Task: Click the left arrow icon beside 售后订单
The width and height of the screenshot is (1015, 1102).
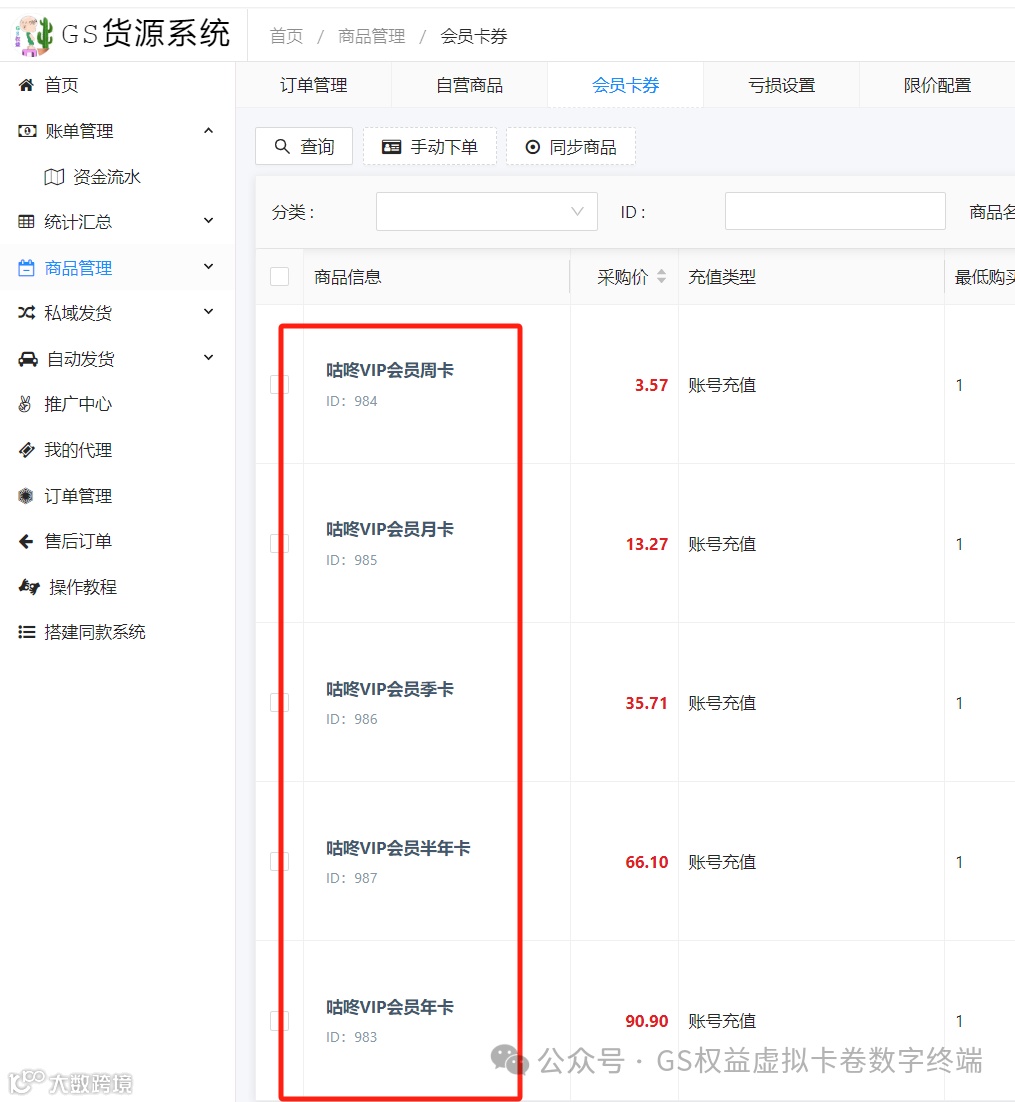Action: coord(26,541)
